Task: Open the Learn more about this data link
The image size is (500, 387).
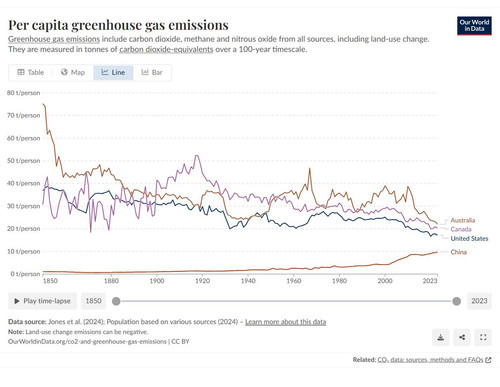Action: (286, 322)
